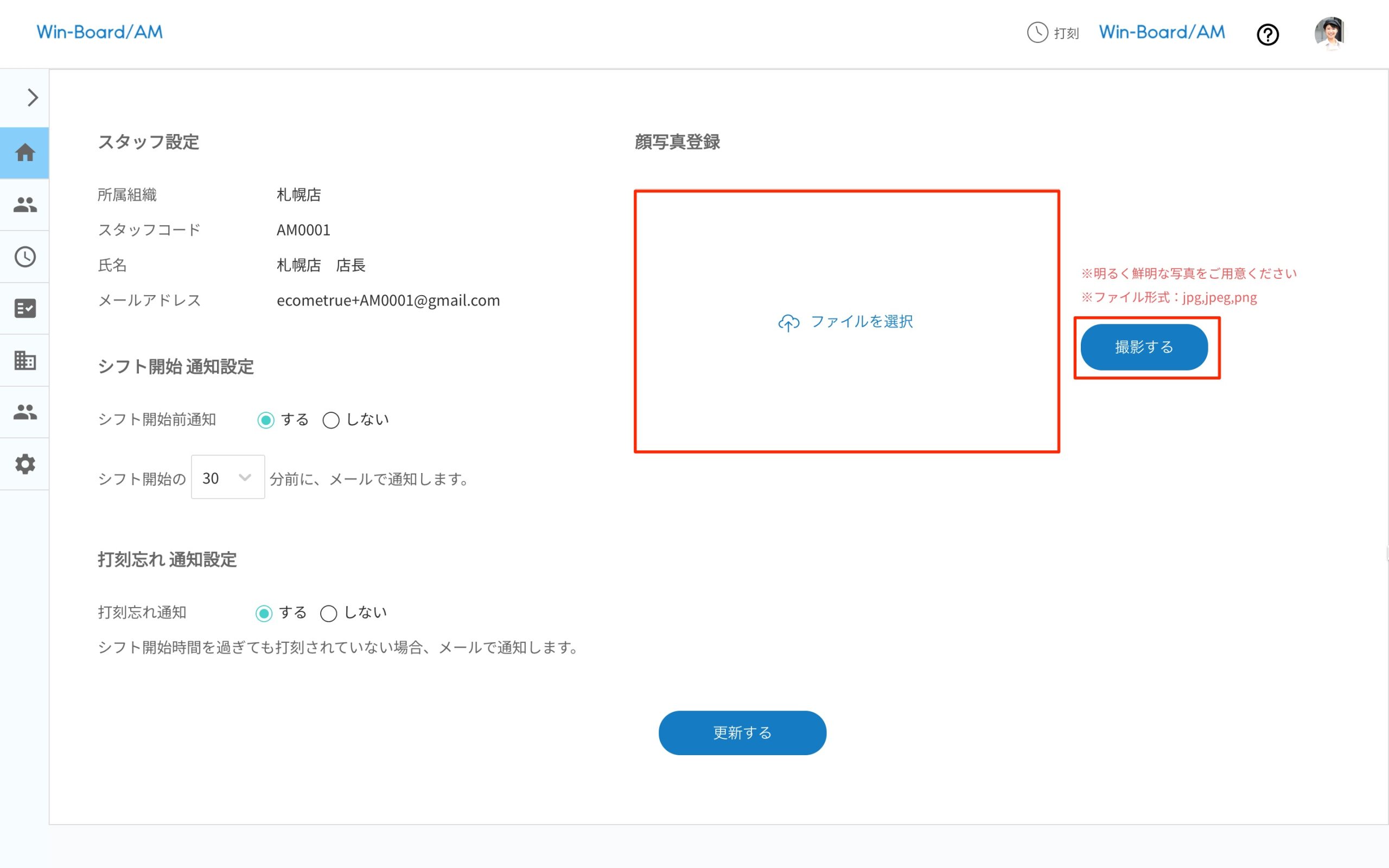Select the shift approval list icon
The width and height of the screenshot is (1389, 868).
[24, 308]
